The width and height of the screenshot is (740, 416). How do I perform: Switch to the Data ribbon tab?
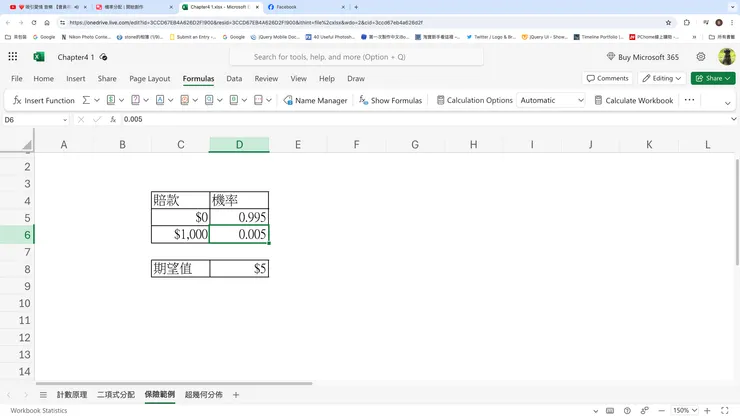234,78
